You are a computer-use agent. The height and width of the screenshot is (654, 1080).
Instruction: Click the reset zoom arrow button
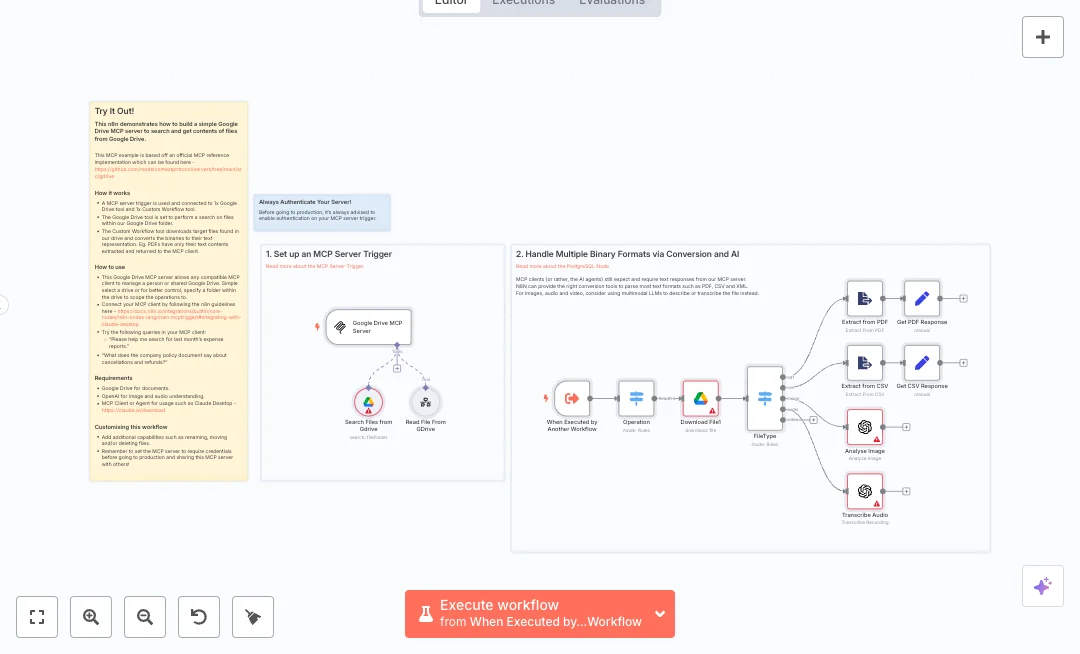tap(199, 617)
